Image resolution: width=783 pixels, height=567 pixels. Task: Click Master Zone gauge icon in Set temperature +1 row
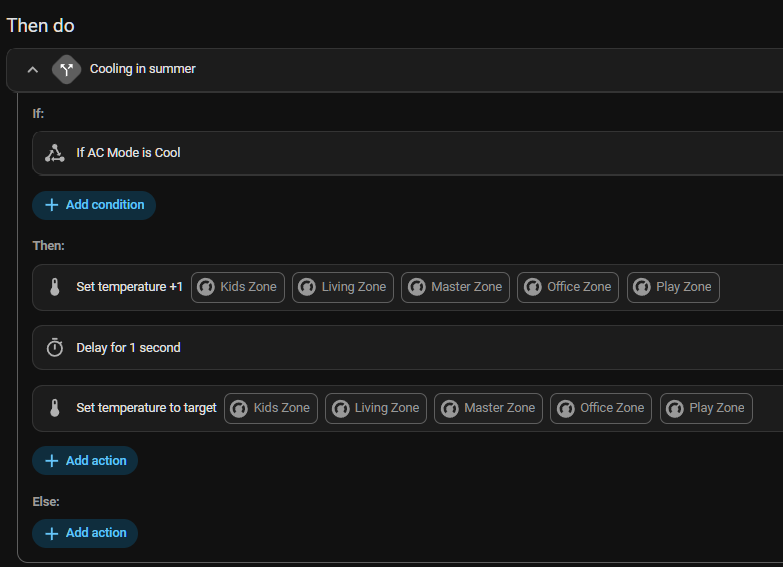[x=416, y=287]
